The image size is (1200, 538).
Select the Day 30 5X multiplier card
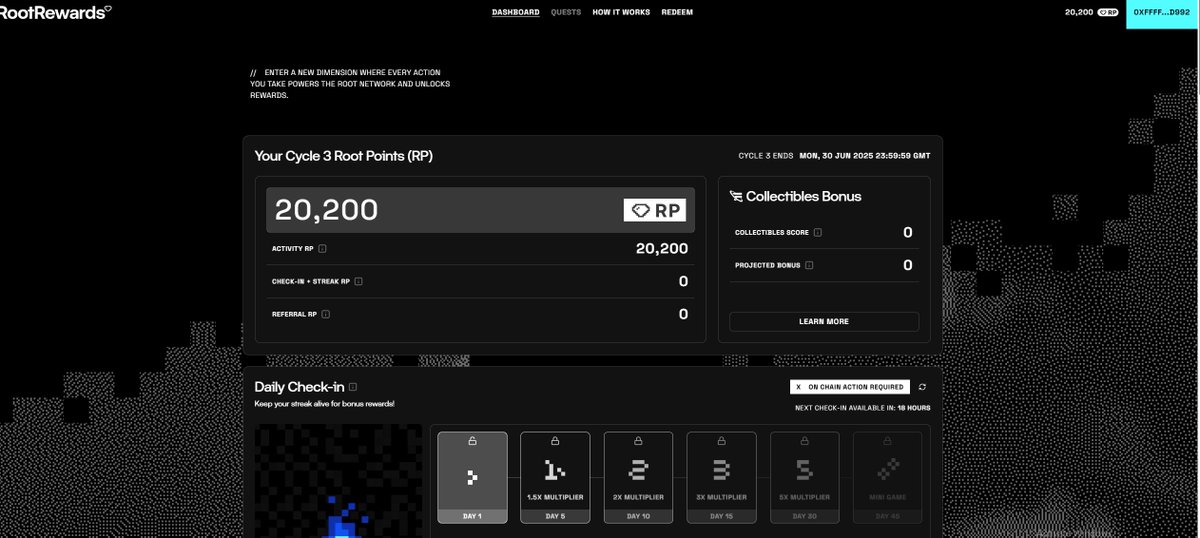804,477
